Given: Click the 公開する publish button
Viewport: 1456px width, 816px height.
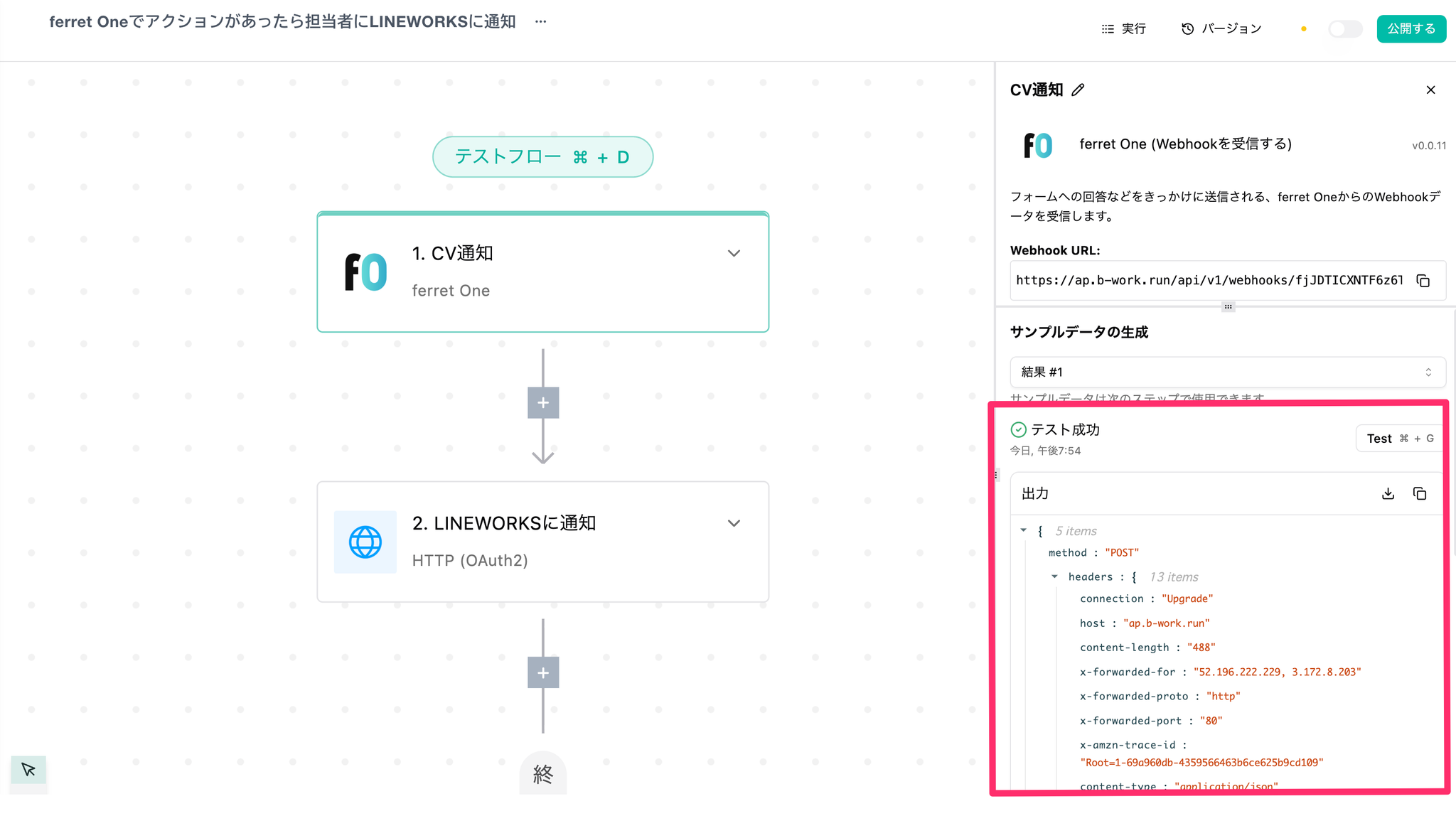Looking at the screenshot, I should point(1410,29).
